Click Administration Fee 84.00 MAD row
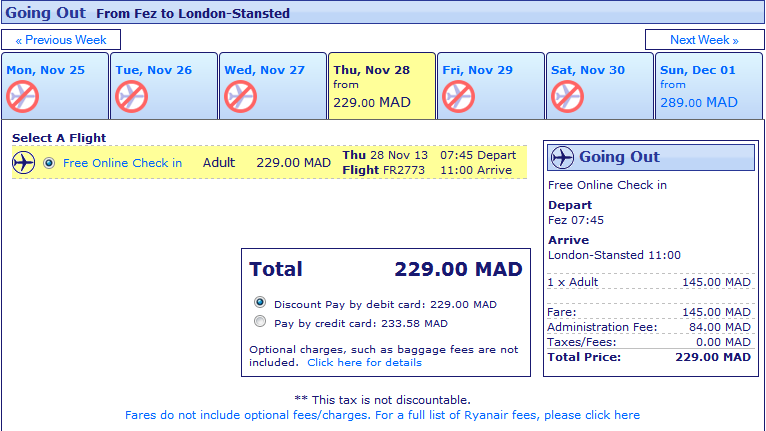The image size is (766, 431). pyautogui.click(x=649, y=327)
